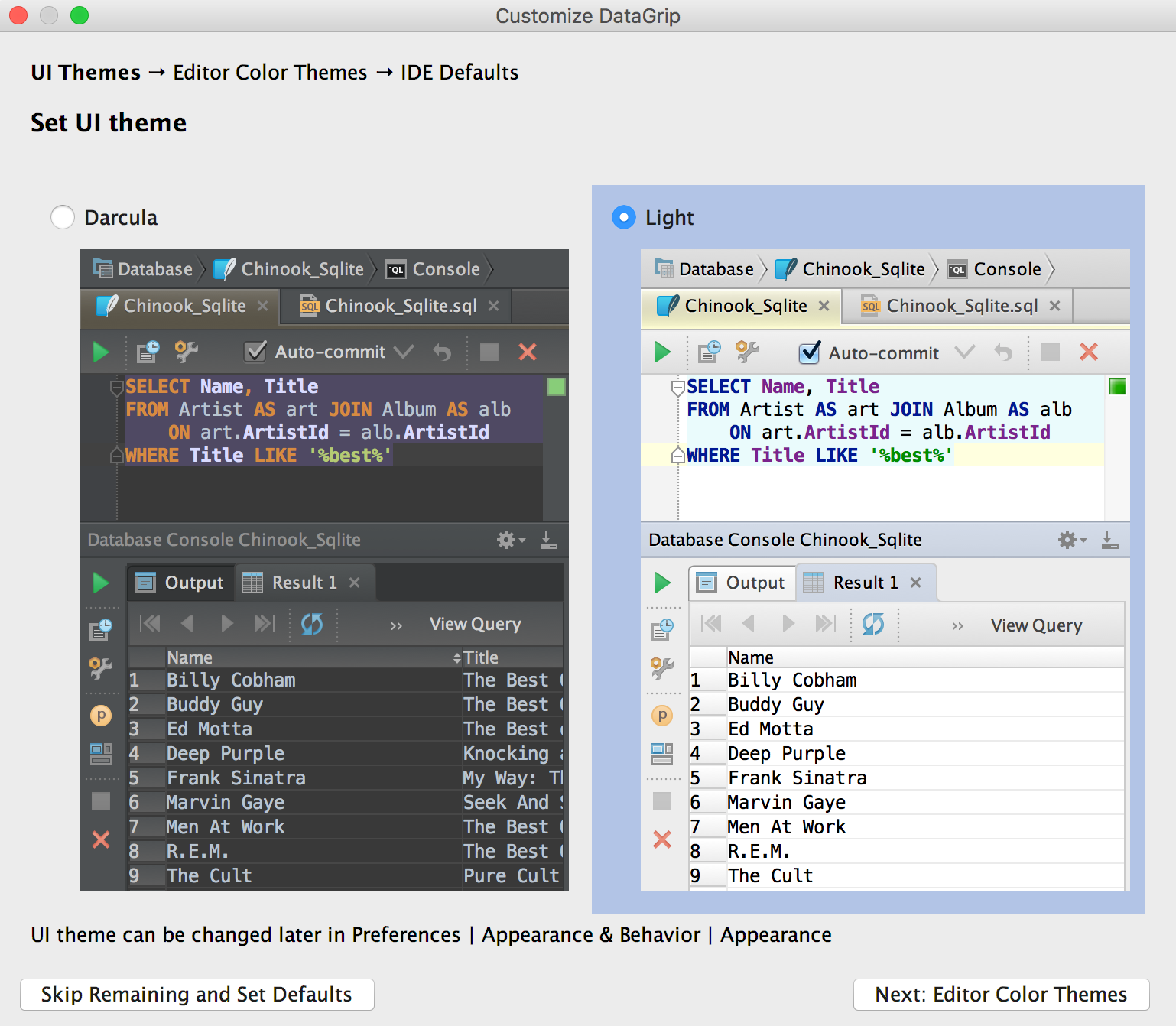
Task: Select Frank Sinatra row in Darcula table
Action: [x=346, y=778]
